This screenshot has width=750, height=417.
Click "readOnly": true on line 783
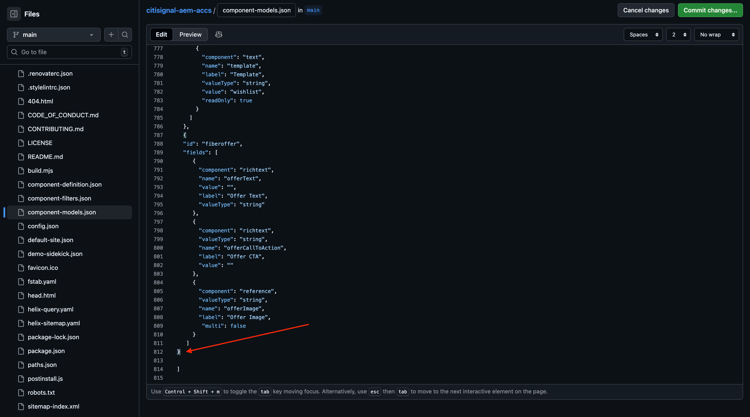tap(227, 100)
